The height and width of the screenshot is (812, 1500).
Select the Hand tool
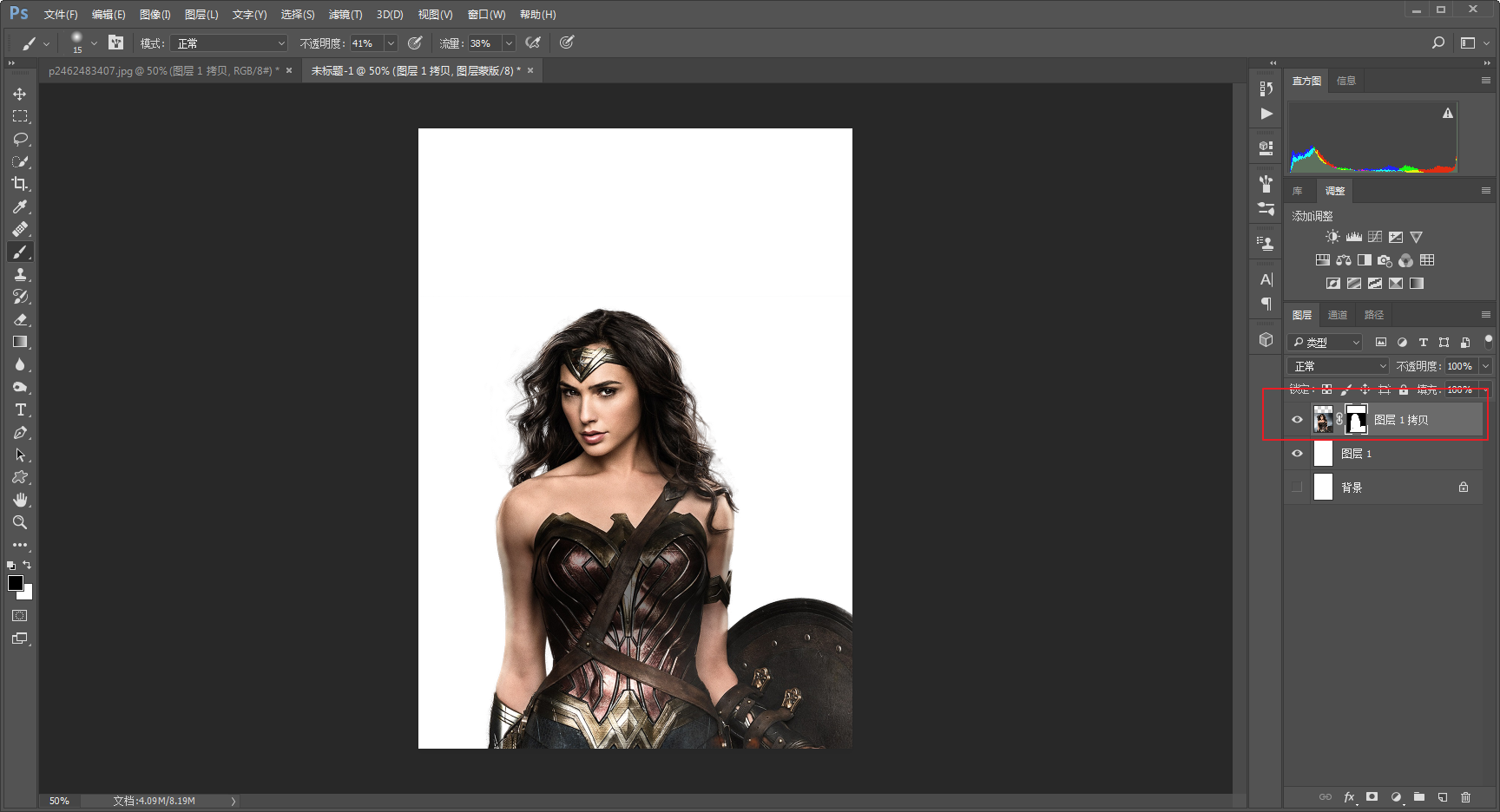tap(20, 500)
